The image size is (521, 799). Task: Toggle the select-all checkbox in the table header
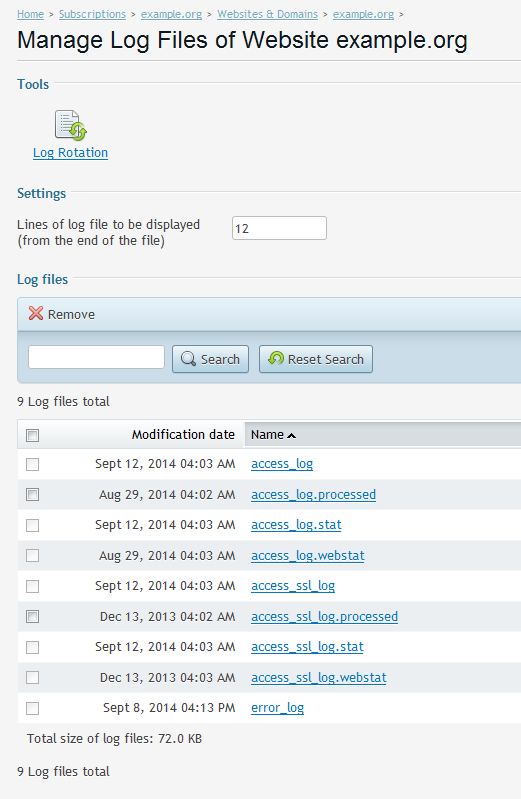click(x=33, y=435)
